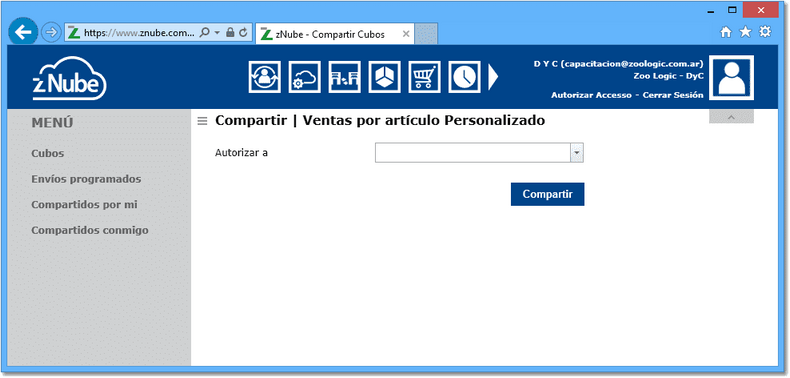Open browser home icon
Viewport: 790px width, 378px height.
pos(726,32)
